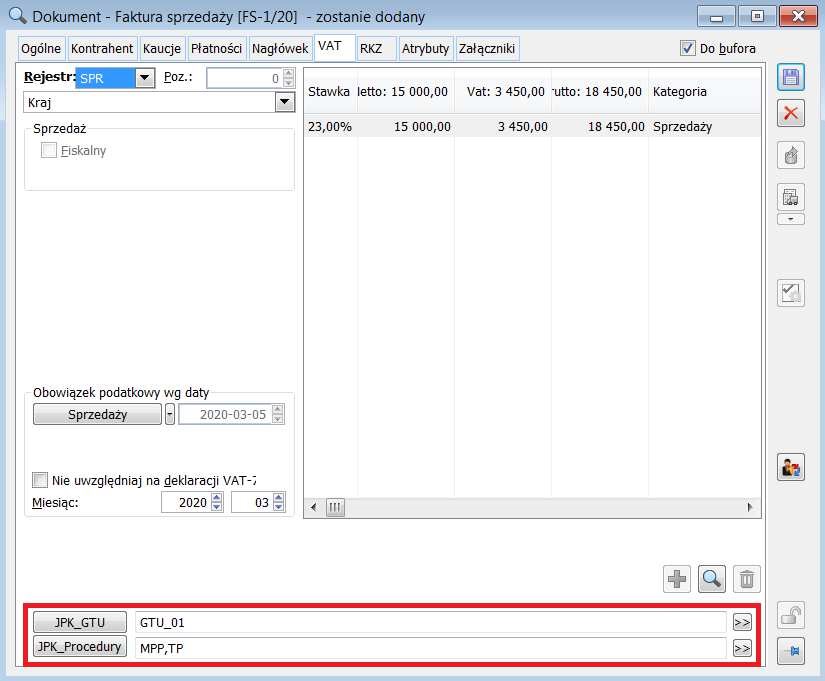
Task: Click the year 2020 field next to Miesiąc
Action: pyautogui.click(x=186, y=502)
